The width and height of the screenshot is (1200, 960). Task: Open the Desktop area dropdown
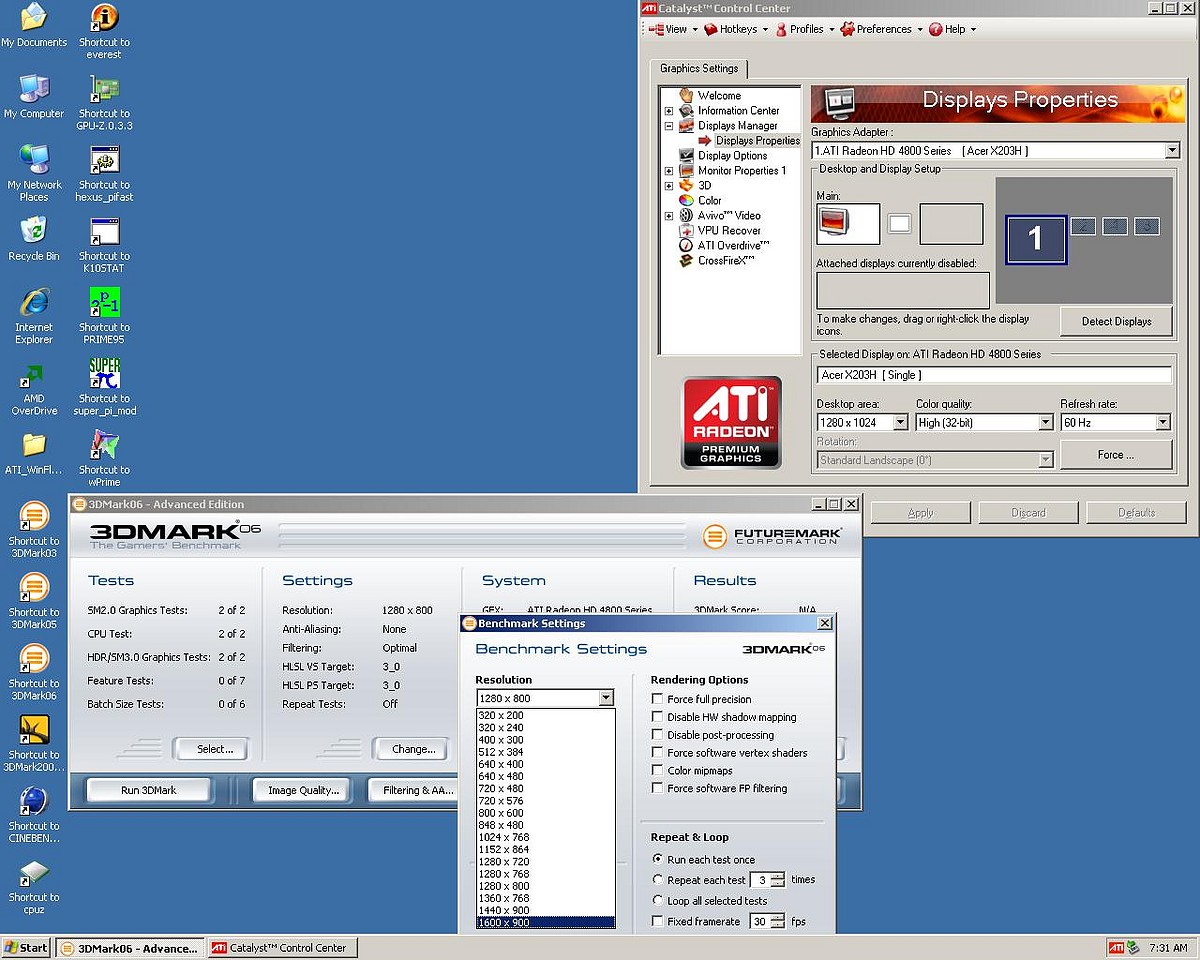tap(899, 423)
